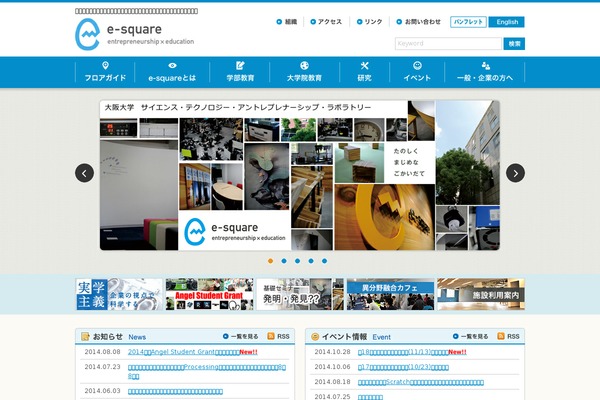Open the 2014.10.06 event link

403,367
